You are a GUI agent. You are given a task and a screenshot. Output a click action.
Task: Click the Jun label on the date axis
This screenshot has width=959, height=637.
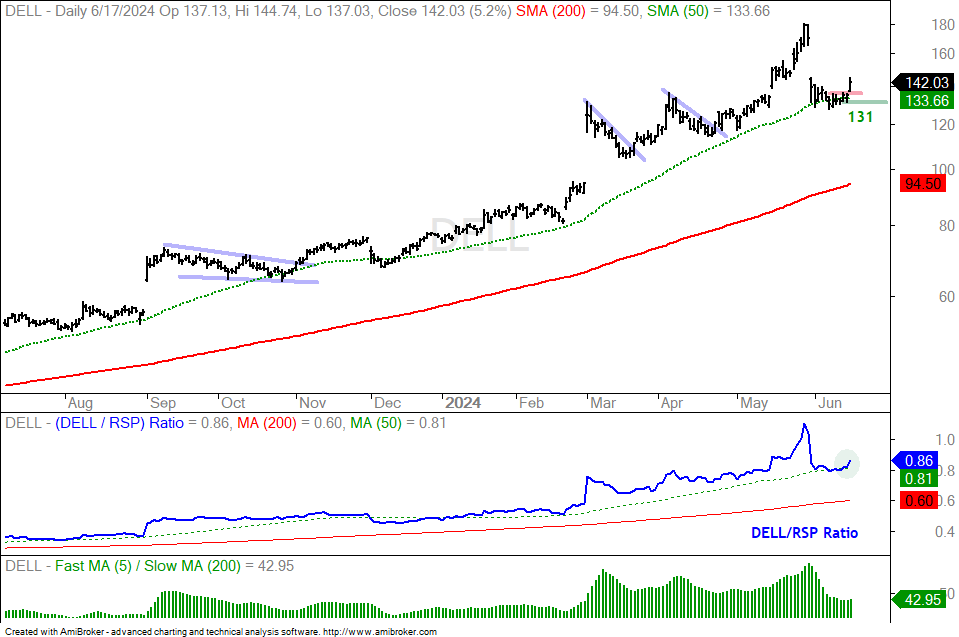[x=830, y=403]
